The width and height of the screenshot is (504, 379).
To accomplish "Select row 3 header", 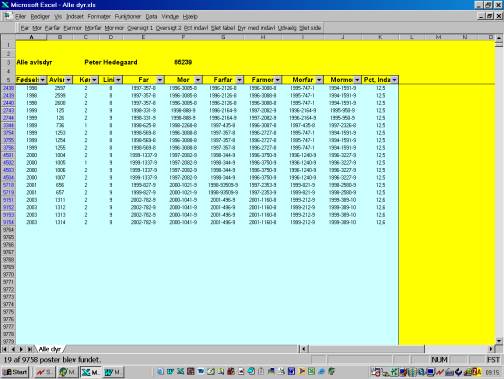I will (x=8, y=62).
